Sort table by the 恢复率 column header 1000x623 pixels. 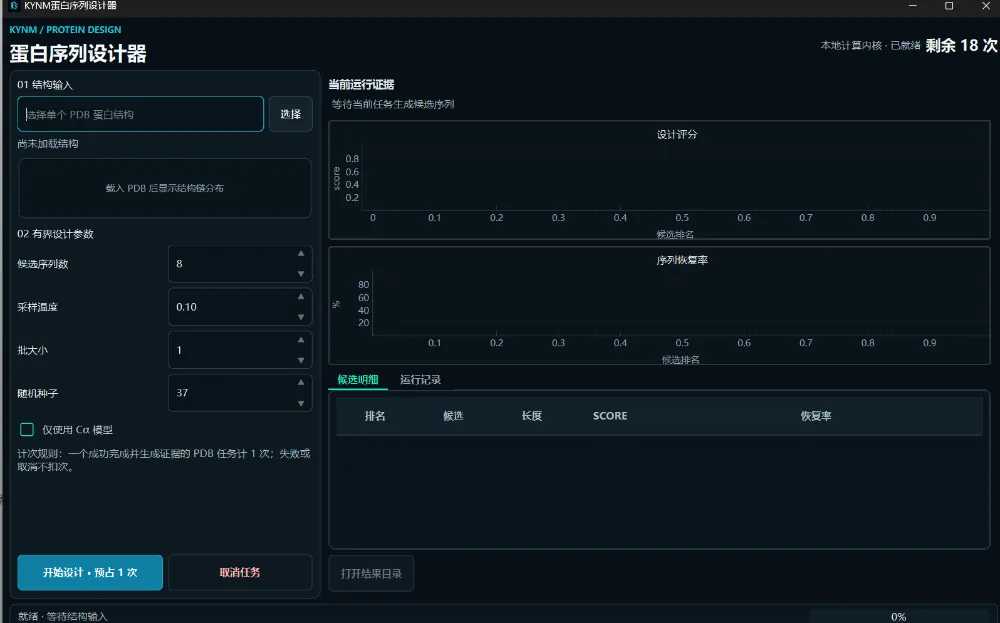click(x=816, y=416)
